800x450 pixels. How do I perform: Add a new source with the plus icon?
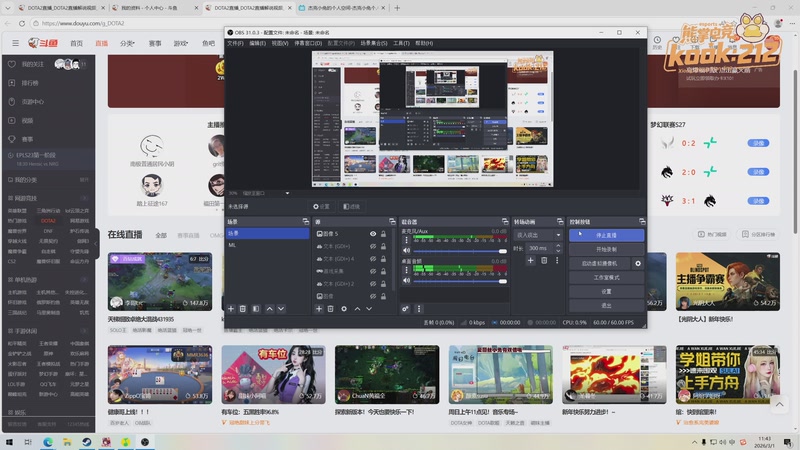coord(318,309)
